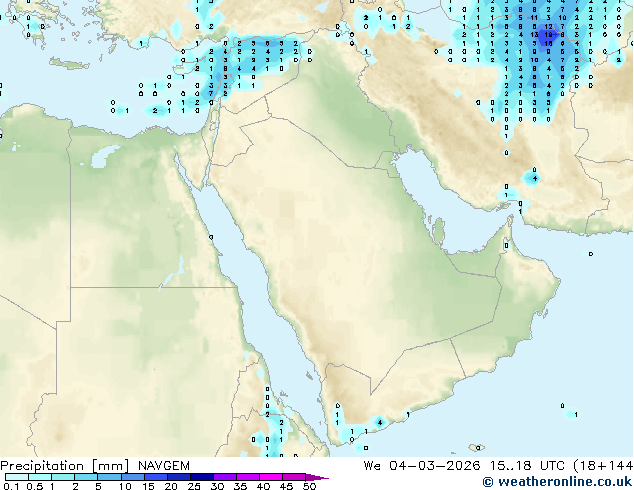Click the NAVGEM model name label
Image resolution: width=634 pixels, height=490 pixels.
164,466
